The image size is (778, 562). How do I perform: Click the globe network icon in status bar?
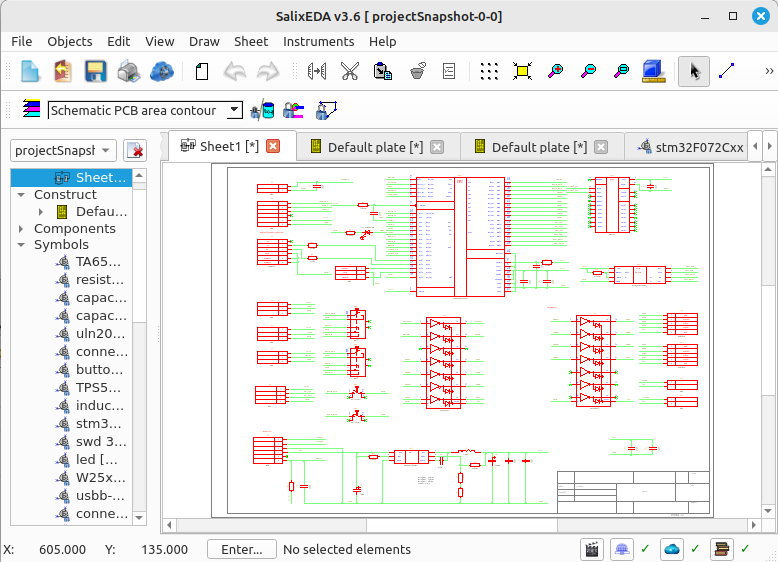click(x=622, y=549)
